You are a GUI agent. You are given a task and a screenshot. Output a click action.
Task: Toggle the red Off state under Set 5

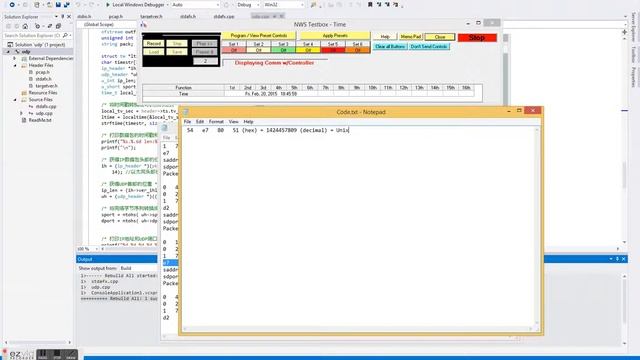point(333,50)
